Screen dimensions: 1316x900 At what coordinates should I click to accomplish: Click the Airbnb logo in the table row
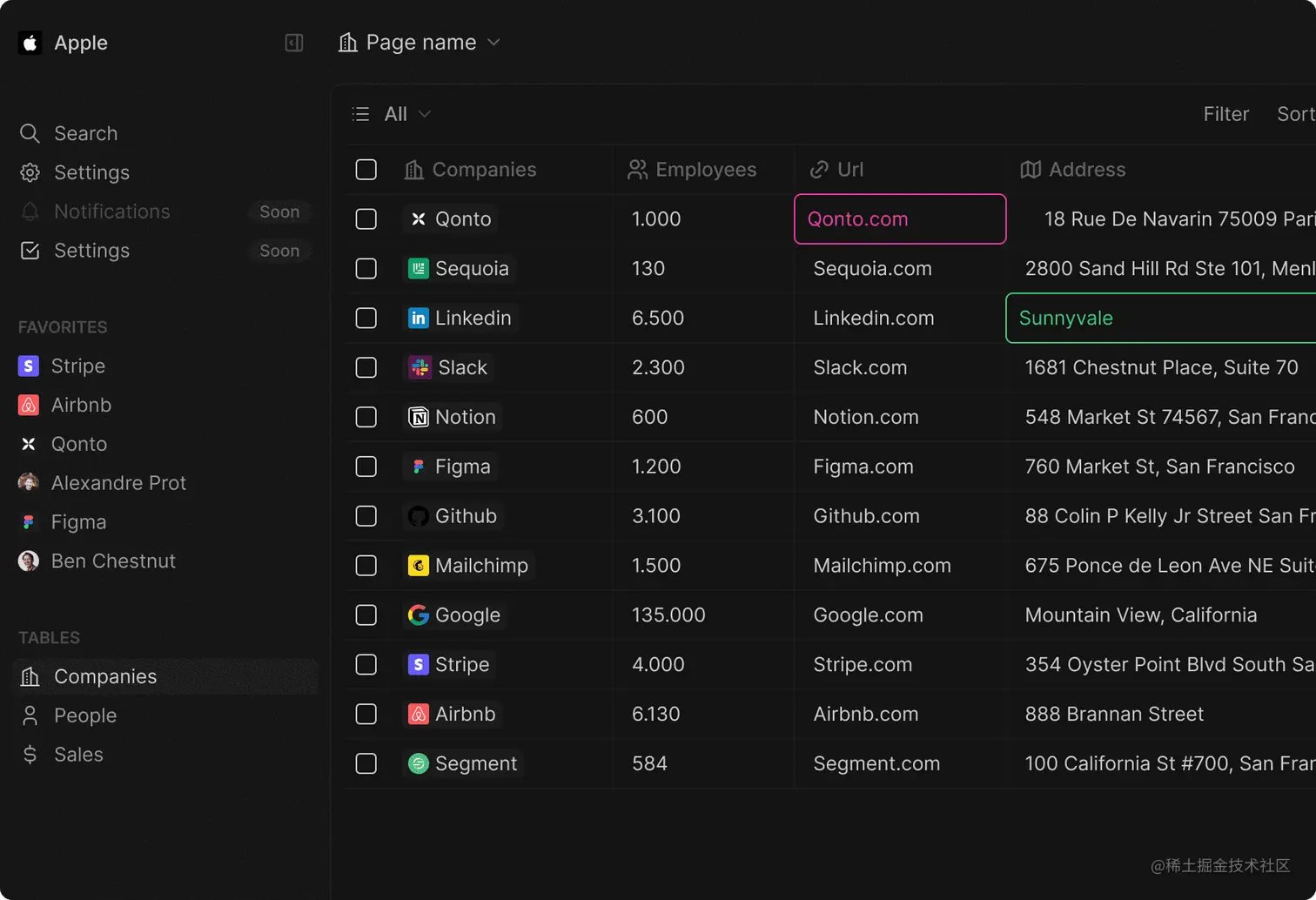(419, 715)
